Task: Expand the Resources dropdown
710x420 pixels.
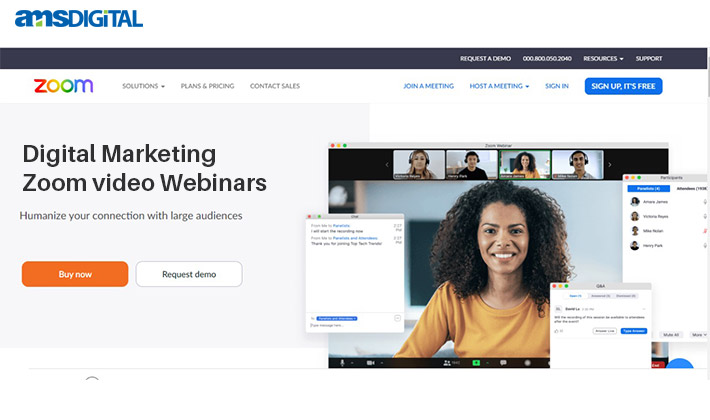Action: tap(603, 58)
